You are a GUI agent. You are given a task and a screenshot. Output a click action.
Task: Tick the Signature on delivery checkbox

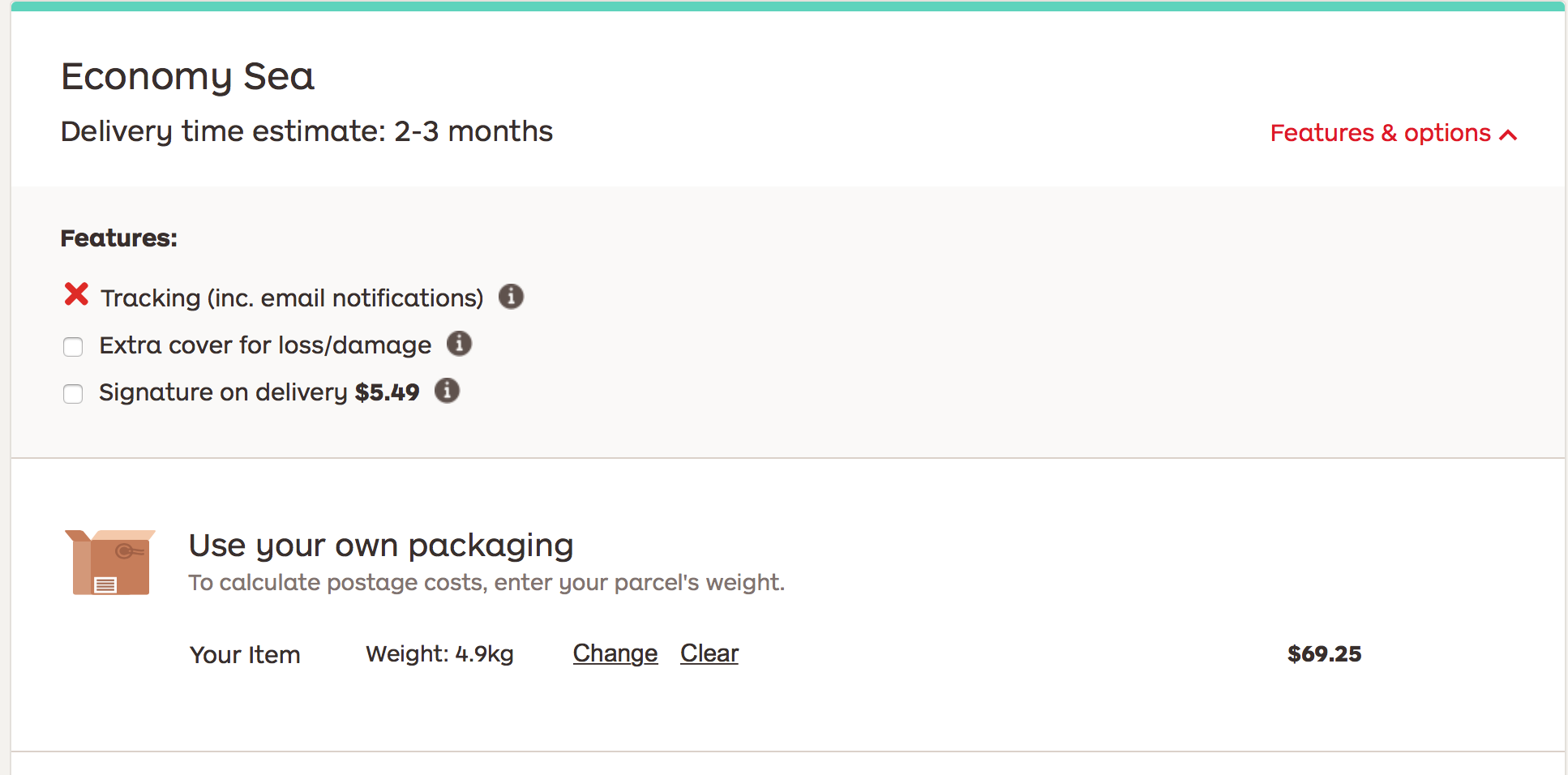pyautogui.click(x=73, y=394)
